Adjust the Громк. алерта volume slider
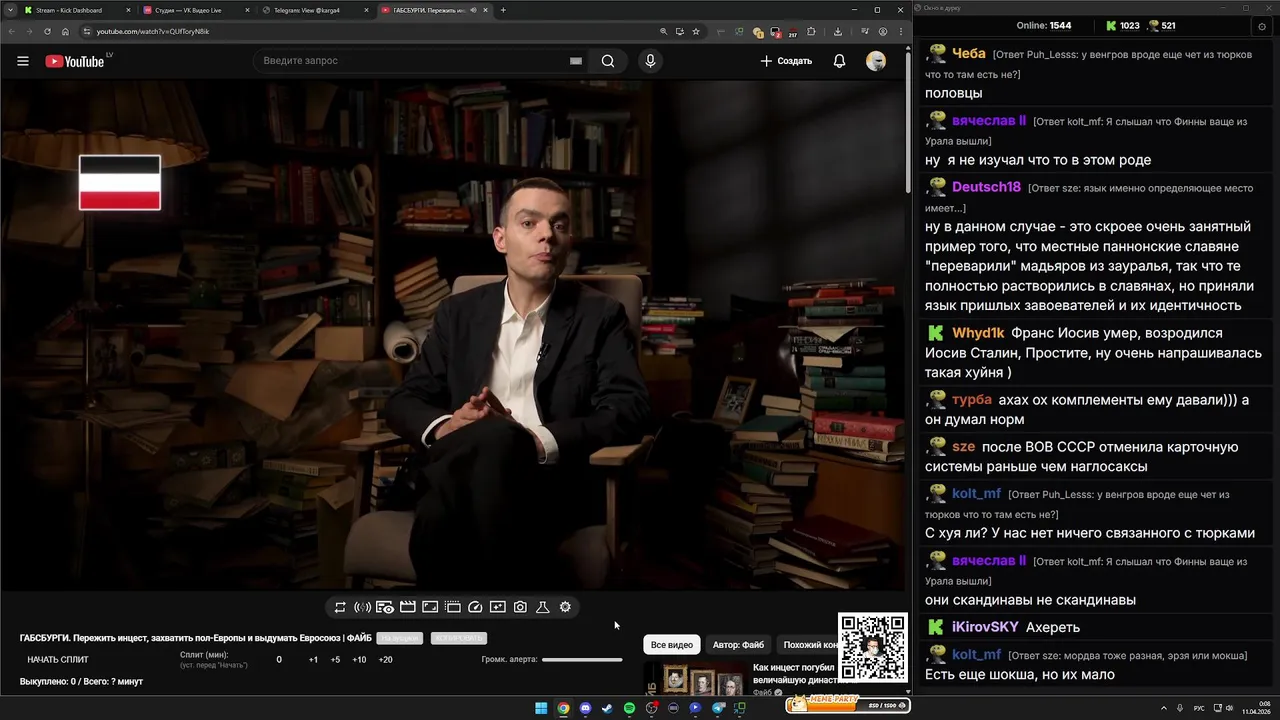The width and height of the screenshot is (1280, 720). [x=582, y=660]
